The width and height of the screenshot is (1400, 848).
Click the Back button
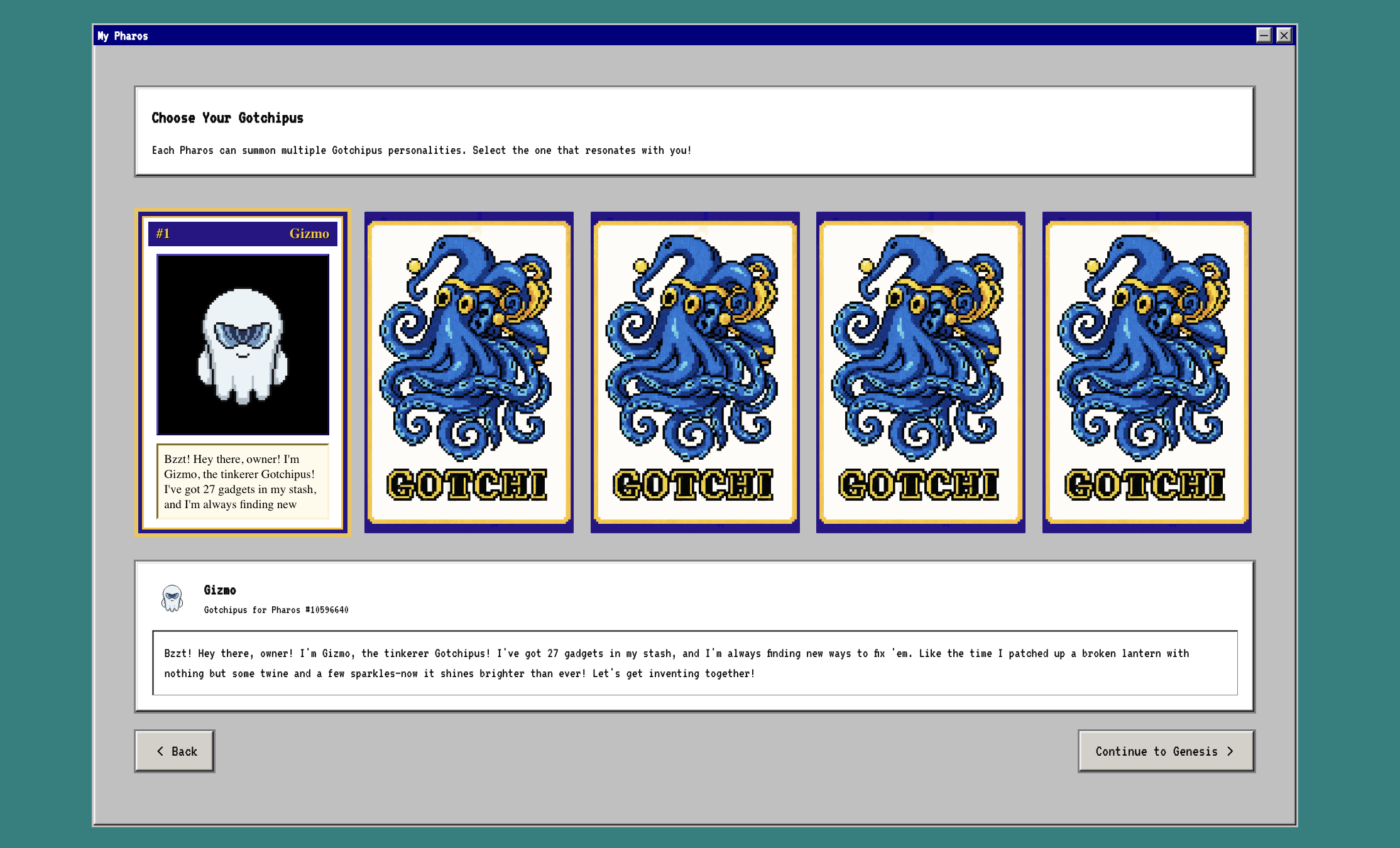click(x=175, y=751)
